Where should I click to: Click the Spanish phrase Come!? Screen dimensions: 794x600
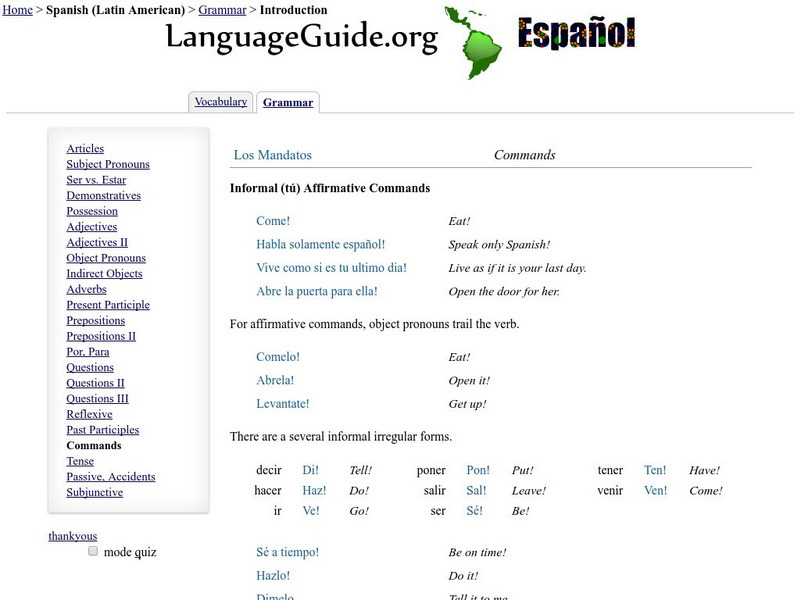click(x=273, y=221)
